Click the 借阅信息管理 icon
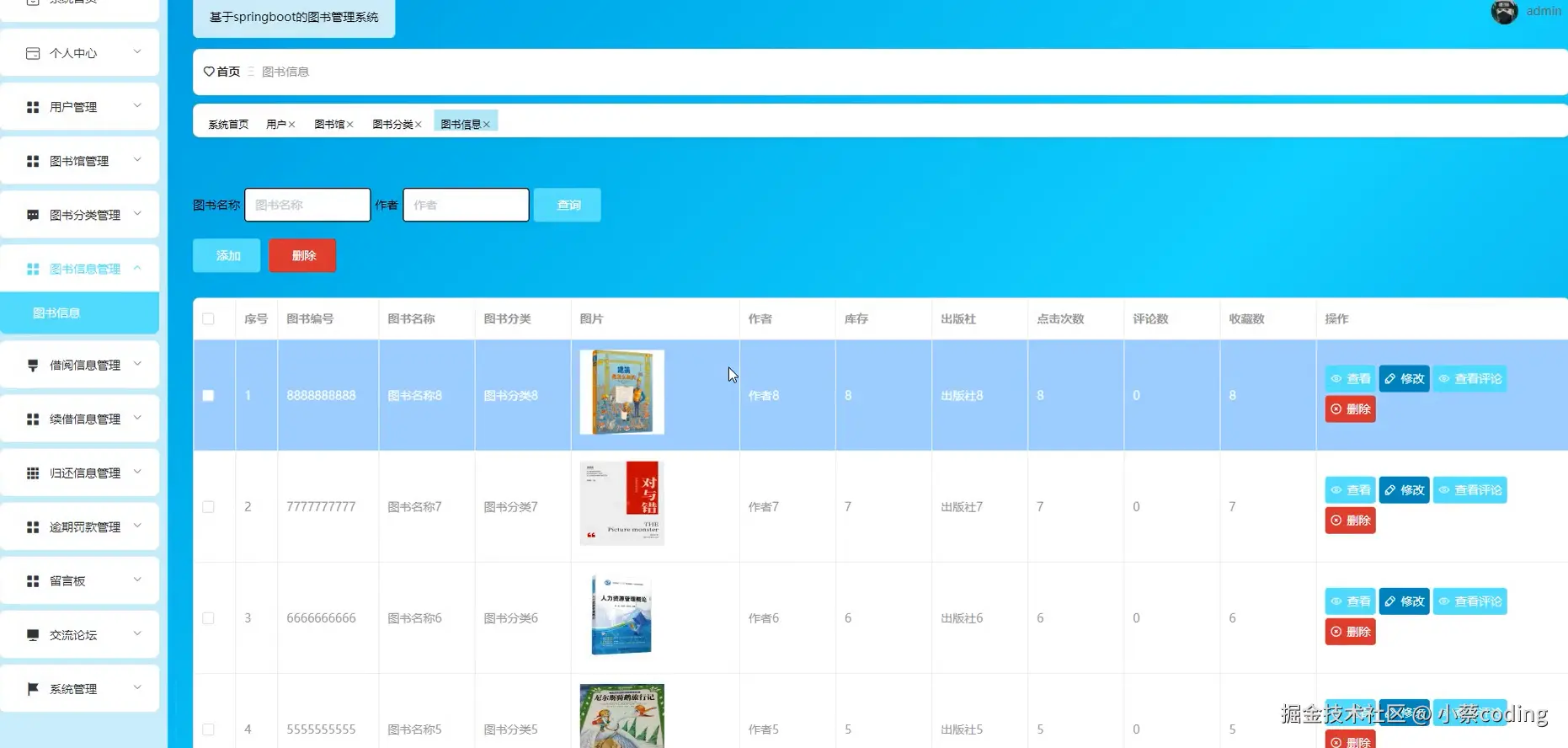 click(x=33, y=365)
